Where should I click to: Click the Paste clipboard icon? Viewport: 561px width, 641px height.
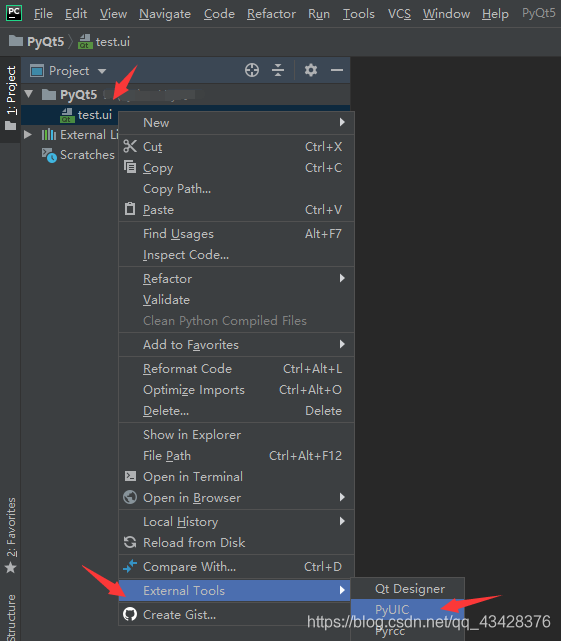pos(130,209)
